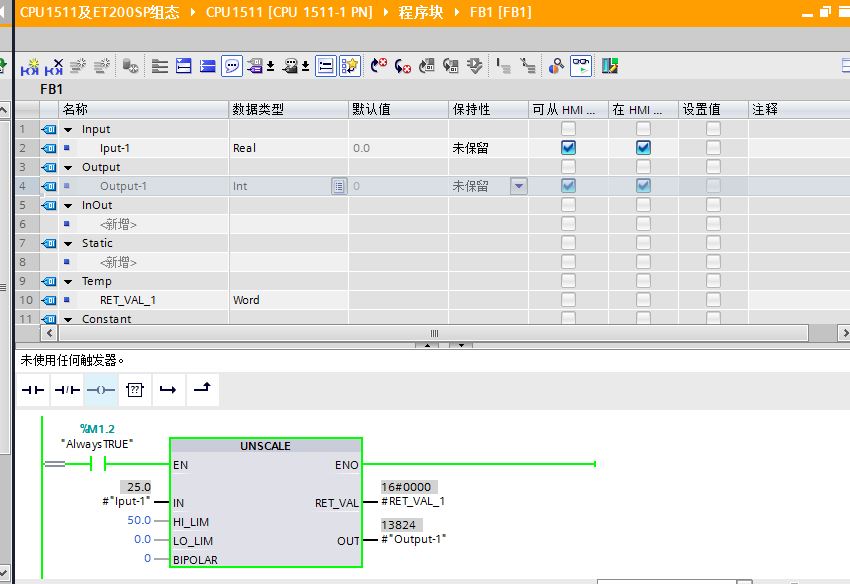Viewport: 850px width, 584px height.
Task: Click the magnifier with colored circles icon
Action: pyautogui.click(x=556, y=66)
